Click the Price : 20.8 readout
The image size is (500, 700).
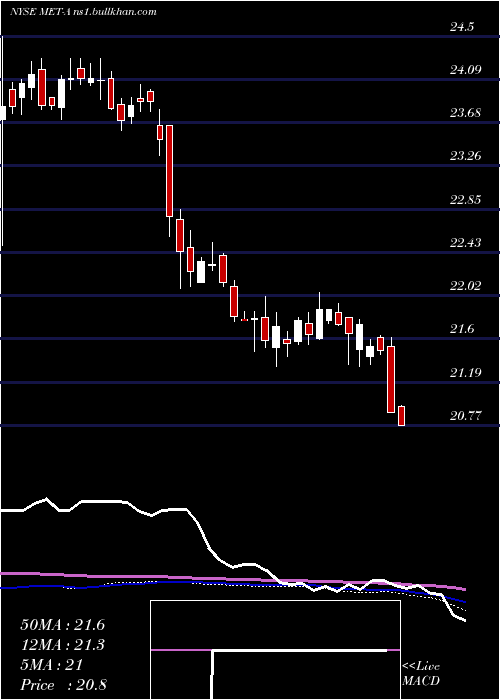point(63,685)
